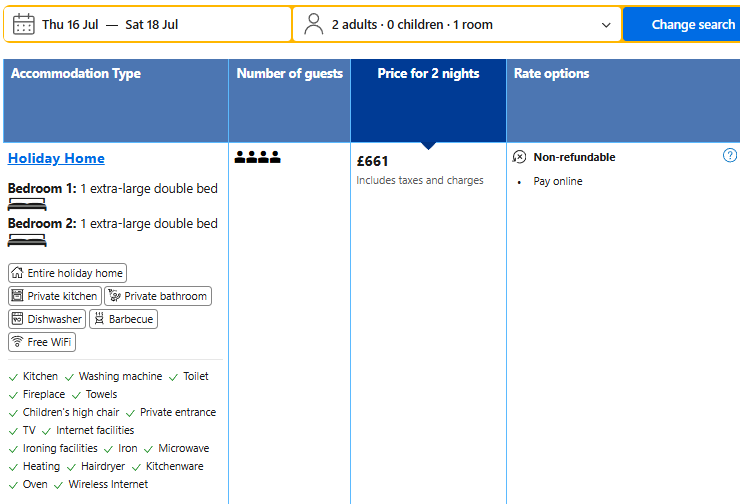Click the Private kitchen badge
Image resolution: width=740 pixels, height=504 pixels.
[55, 296]
